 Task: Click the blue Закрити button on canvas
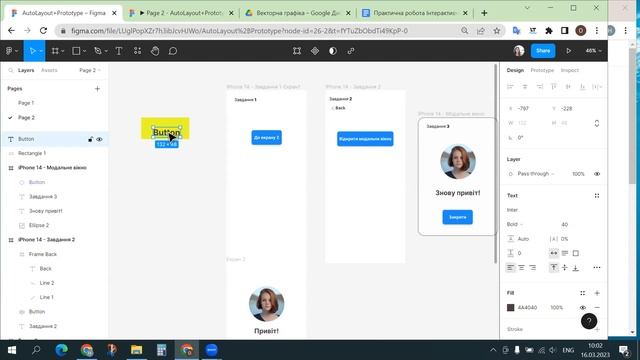pyautogui.click(x=458, y=217)
